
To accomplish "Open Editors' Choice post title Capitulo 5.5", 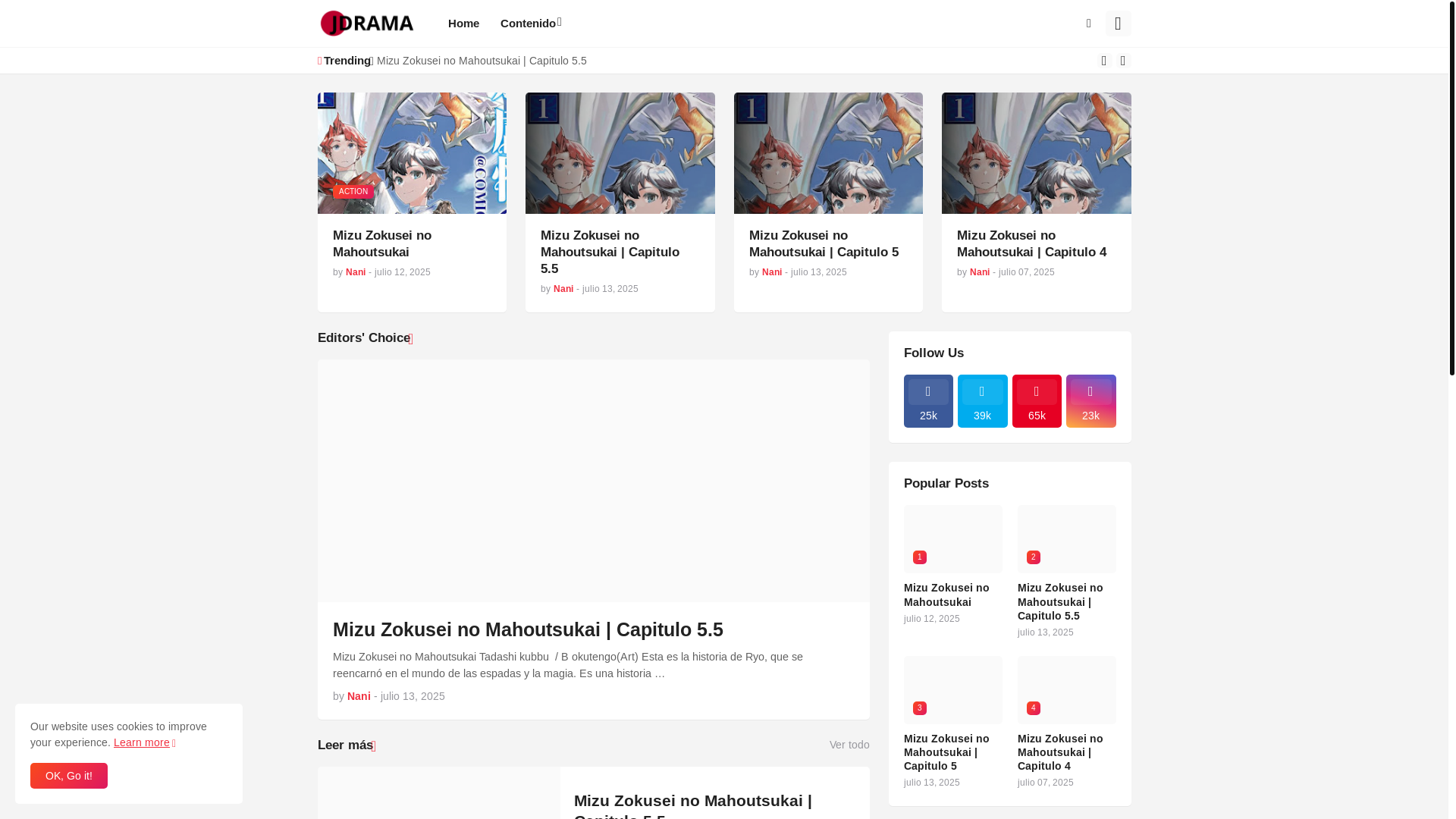I will coord(528,629).
